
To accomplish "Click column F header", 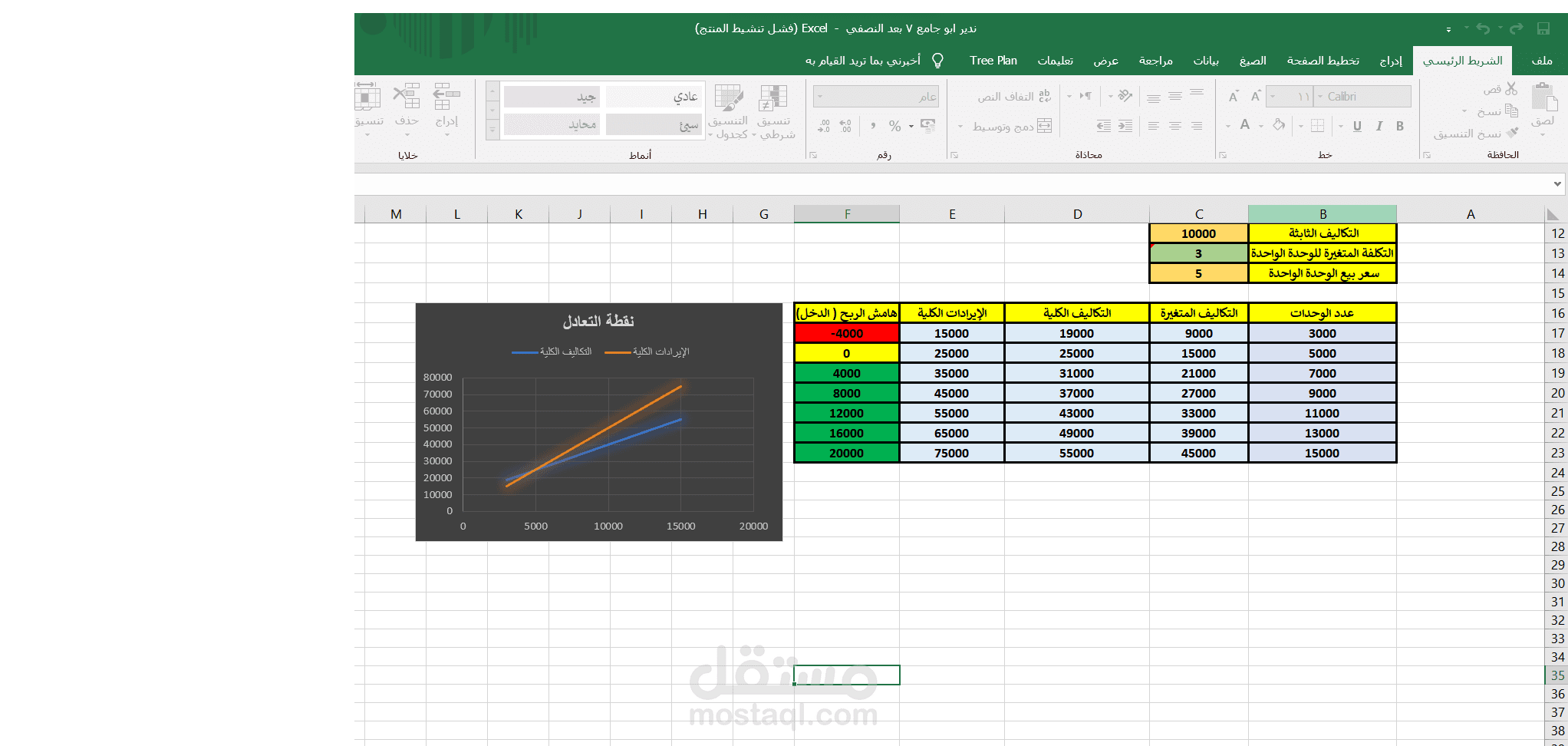I will pyautogui.click(x=847, y=214).
